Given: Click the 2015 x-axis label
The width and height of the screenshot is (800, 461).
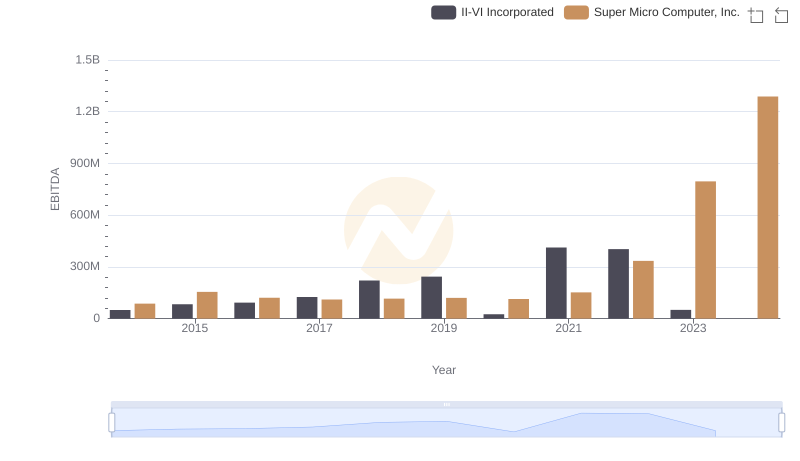Looking at the screenshot, I should click(x=194, y=328).
